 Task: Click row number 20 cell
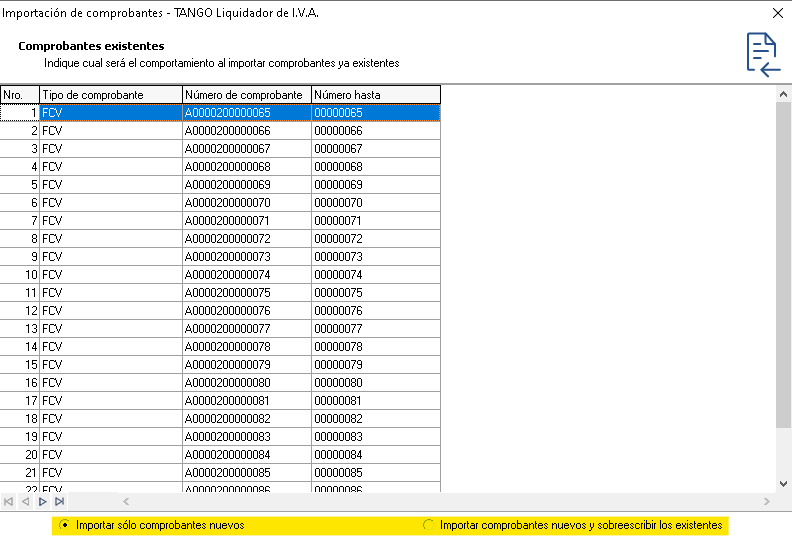click(x=20, y=455)
